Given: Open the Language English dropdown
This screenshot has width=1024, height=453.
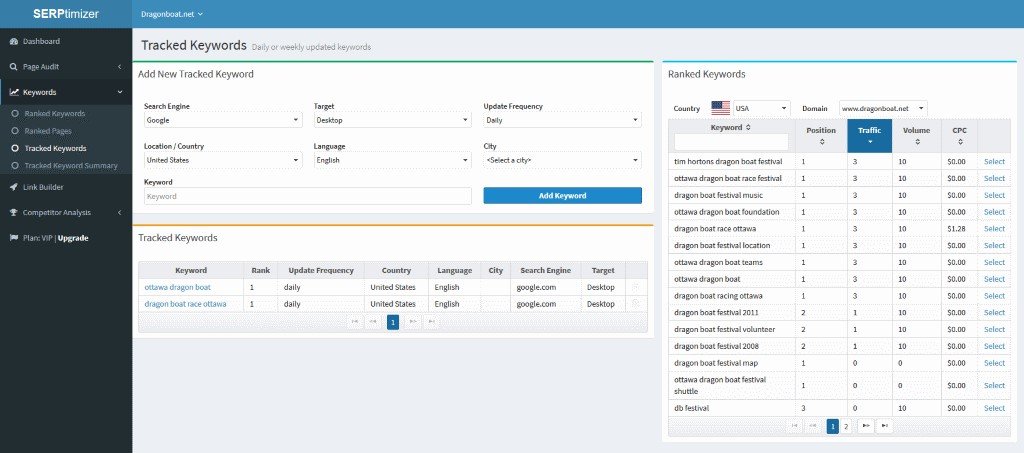Looking at the screenshot, I should coord(392,160).
